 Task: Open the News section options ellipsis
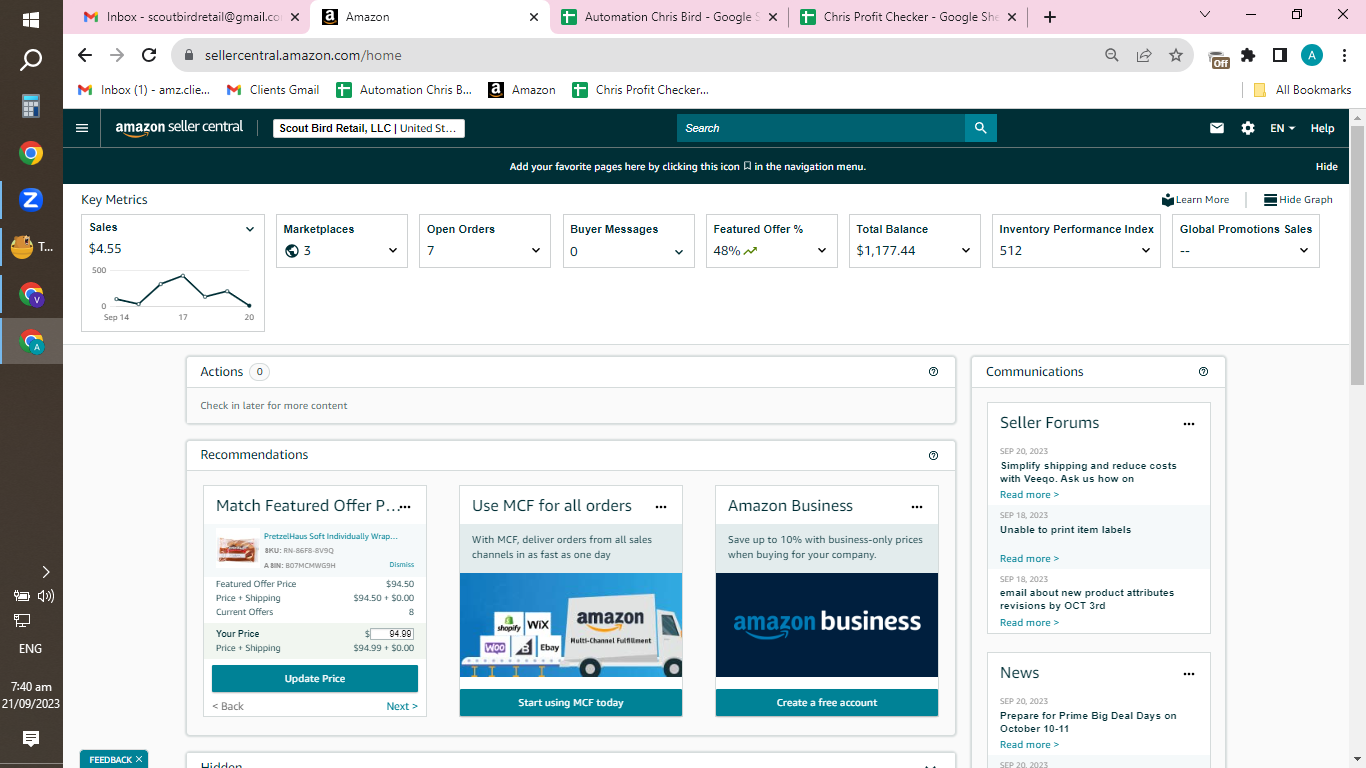[x=1189, y=674]
